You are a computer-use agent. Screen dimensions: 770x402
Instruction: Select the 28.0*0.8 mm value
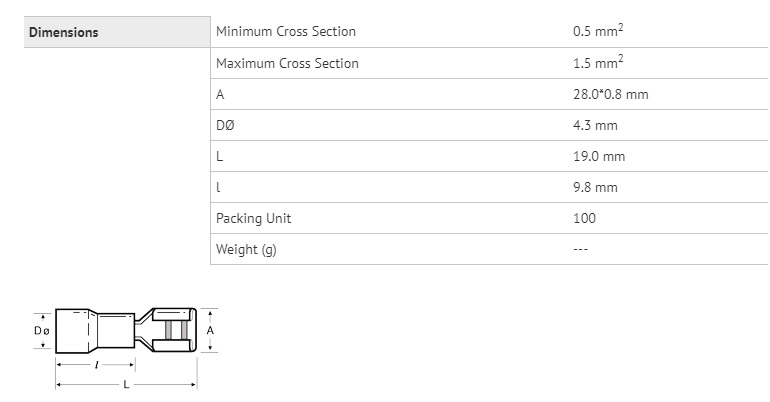[x=610, y=94]
